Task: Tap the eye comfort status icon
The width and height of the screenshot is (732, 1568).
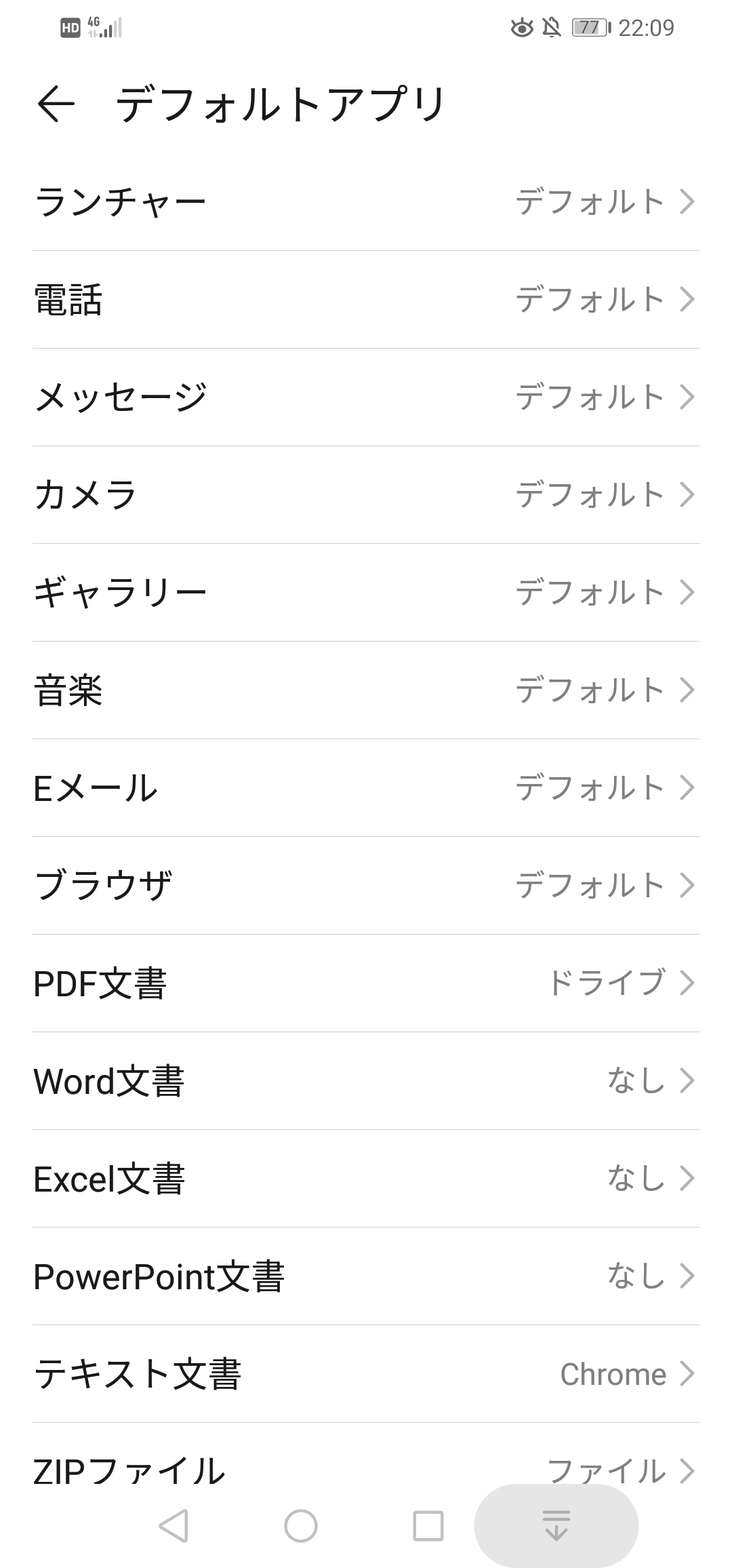Action: [x=521, y=28]
